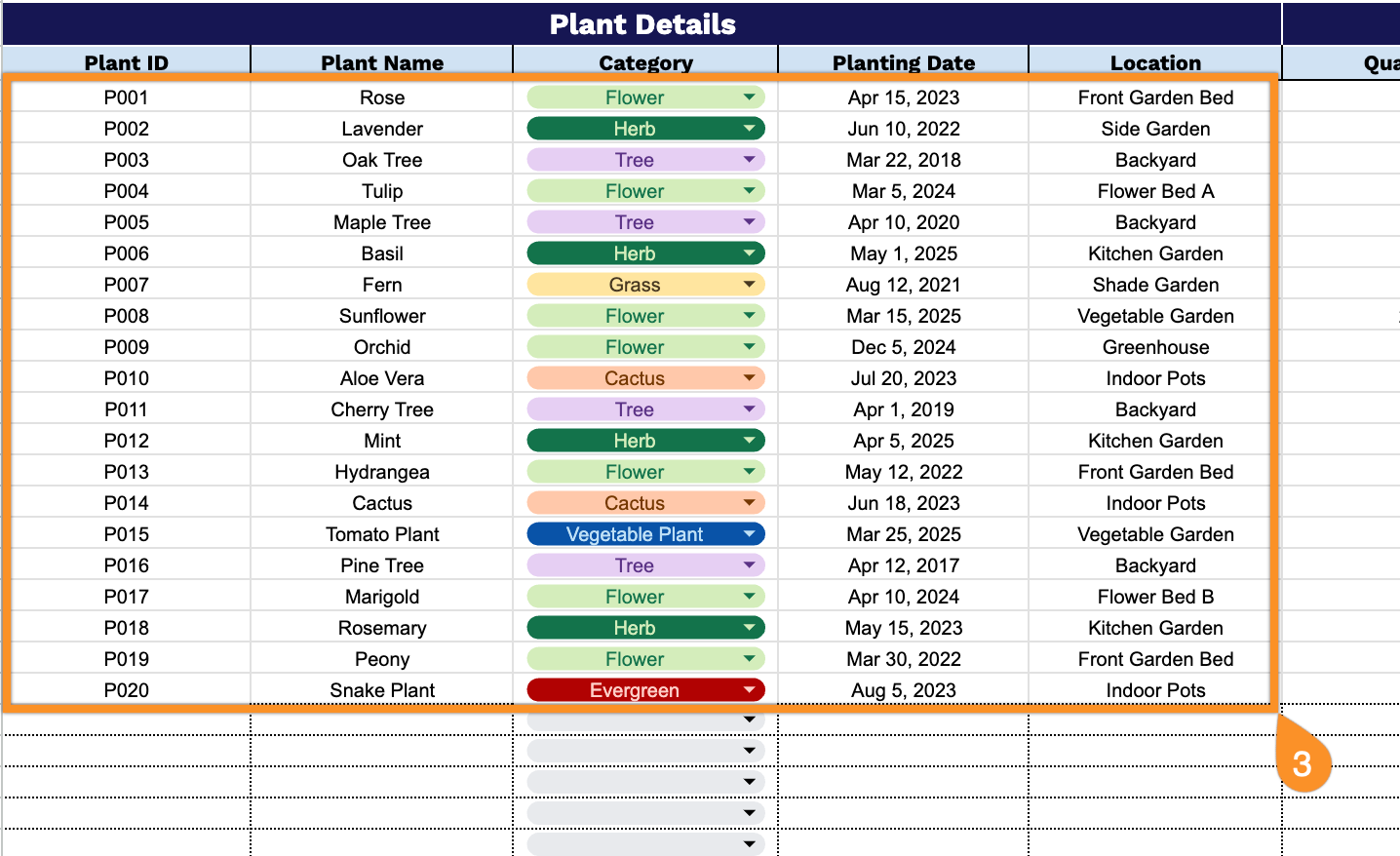Click the orange numbered badge labeled 3
The width and height of the screenshot is (1400, 856).
(x=1303, y=763)
